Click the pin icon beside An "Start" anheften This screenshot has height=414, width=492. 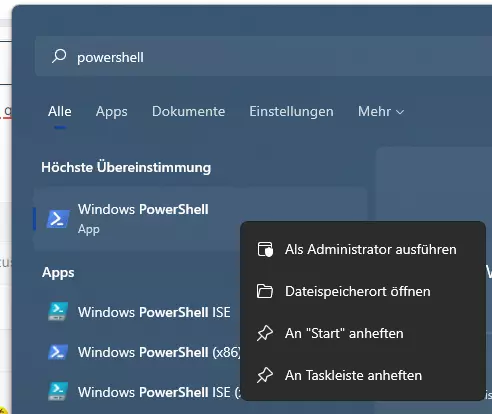click(265, 333)
